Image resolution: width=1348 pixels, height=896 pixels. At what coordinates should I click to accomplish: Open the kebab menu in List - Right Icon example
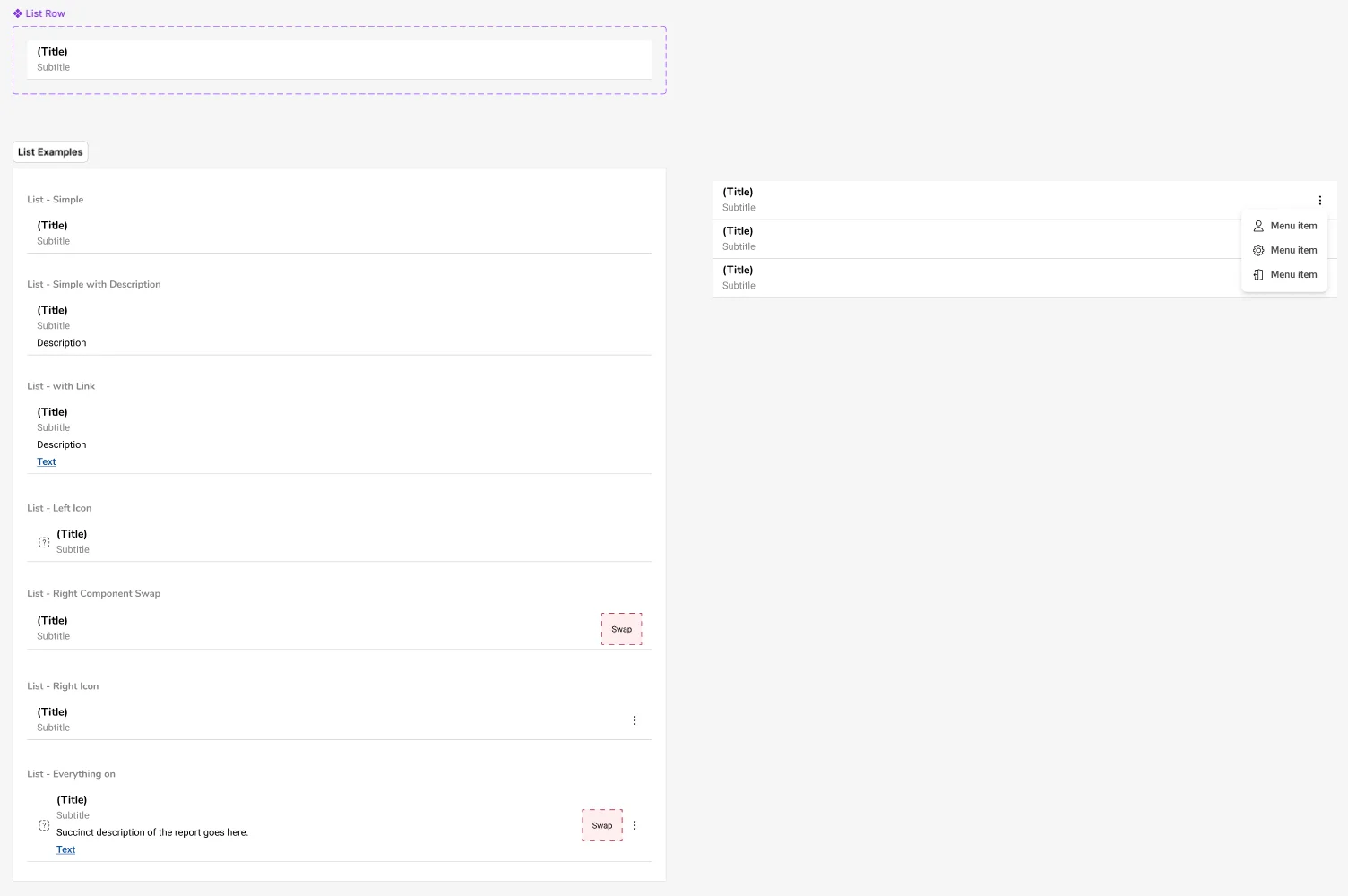coord(635,719)
